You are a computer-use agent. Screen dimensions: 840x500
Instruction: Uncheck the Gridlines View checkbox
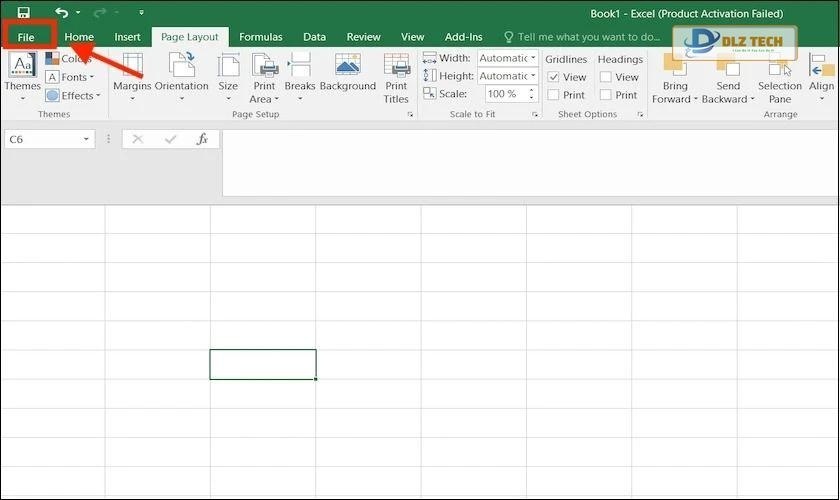point(553,77)
